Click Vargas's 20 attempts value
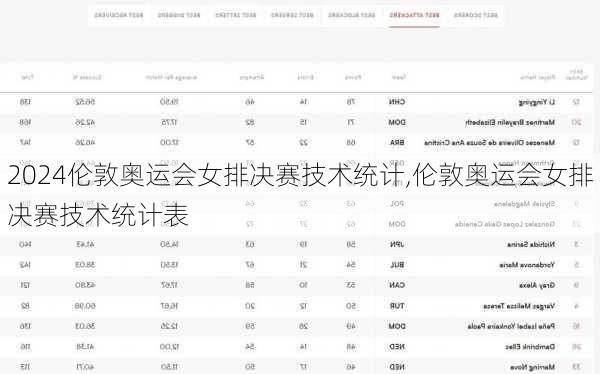 tap(250, 306)
